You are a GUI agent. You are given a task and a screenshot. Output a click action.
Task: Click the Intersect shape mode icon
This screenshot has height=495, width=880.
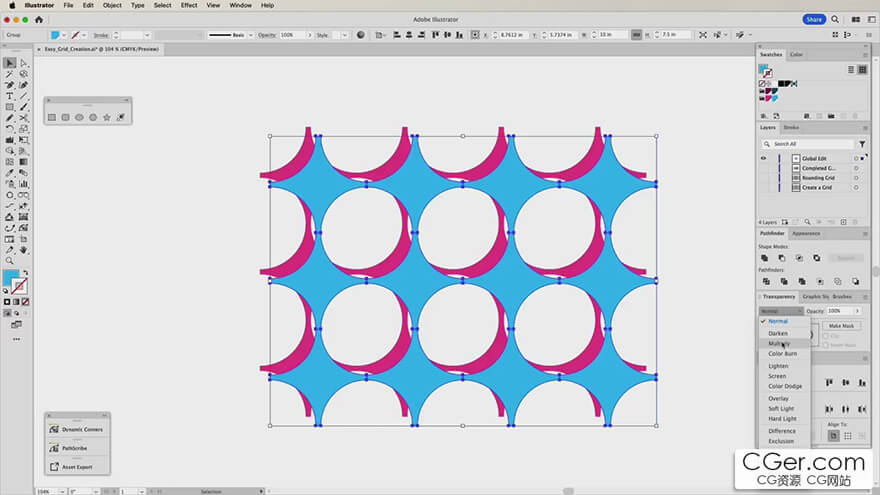coord(799,258)
